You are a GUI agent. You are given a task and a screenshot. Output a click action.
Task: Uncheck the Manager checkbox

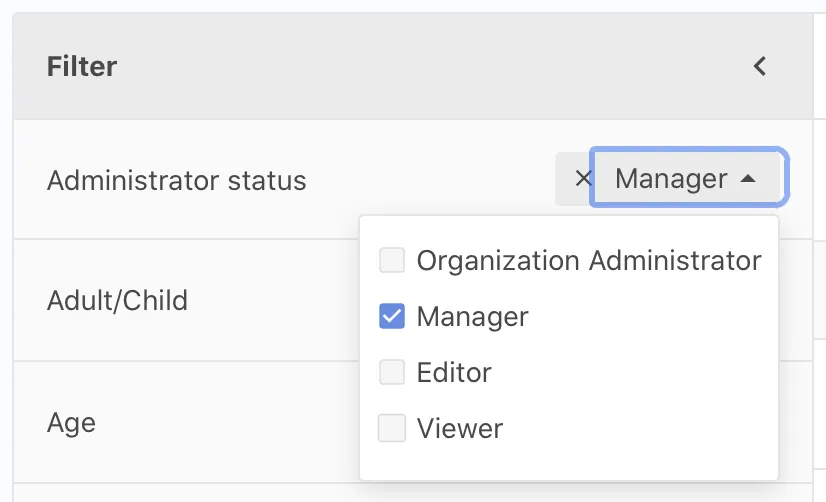(x=392, y=317)
